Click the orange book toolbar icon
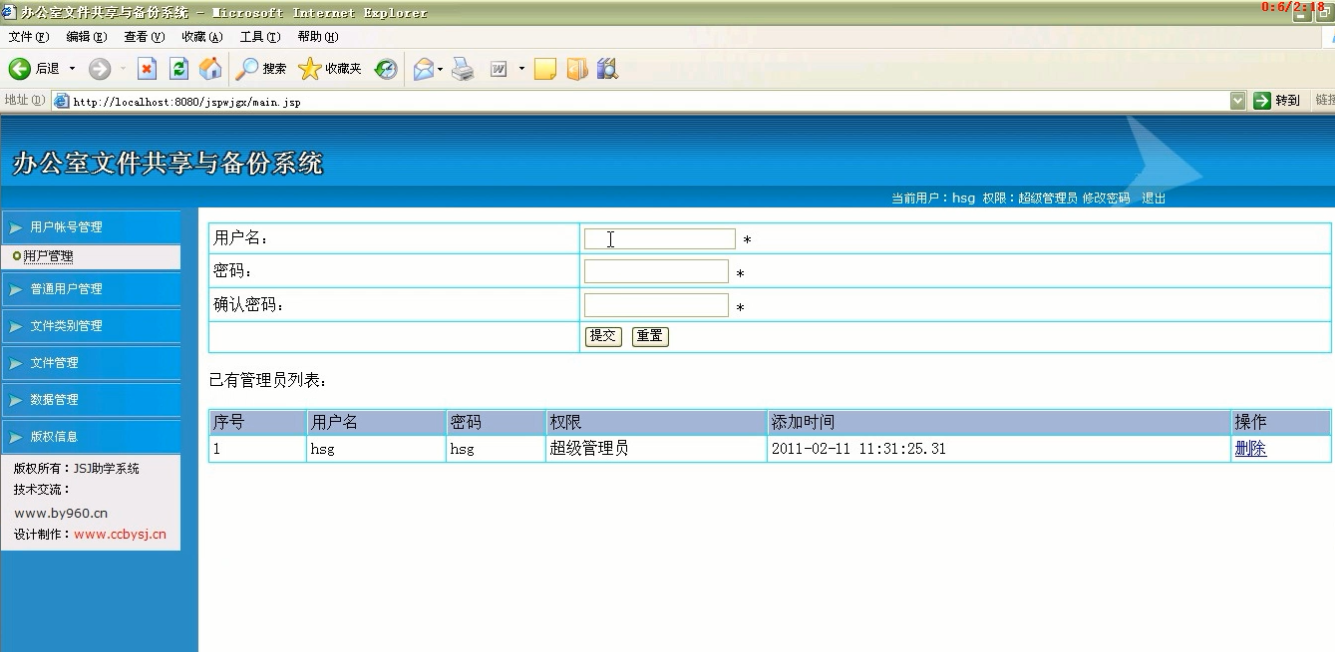This screenshot has width=1335, height=652. coord(577,69)
